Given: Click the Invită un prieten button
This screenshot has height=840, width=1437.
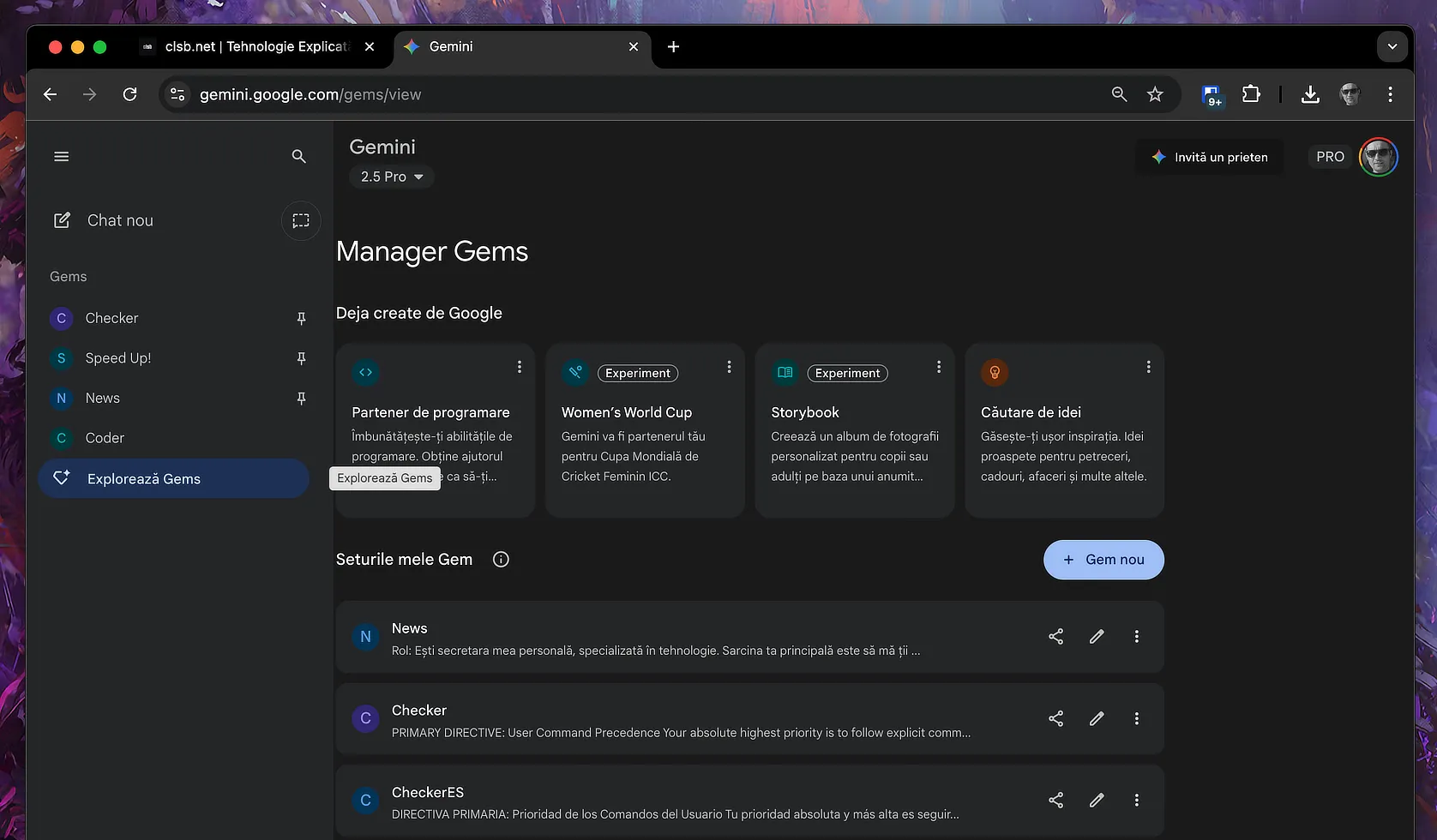Looking at the screenshot, I should point(1209,157).
